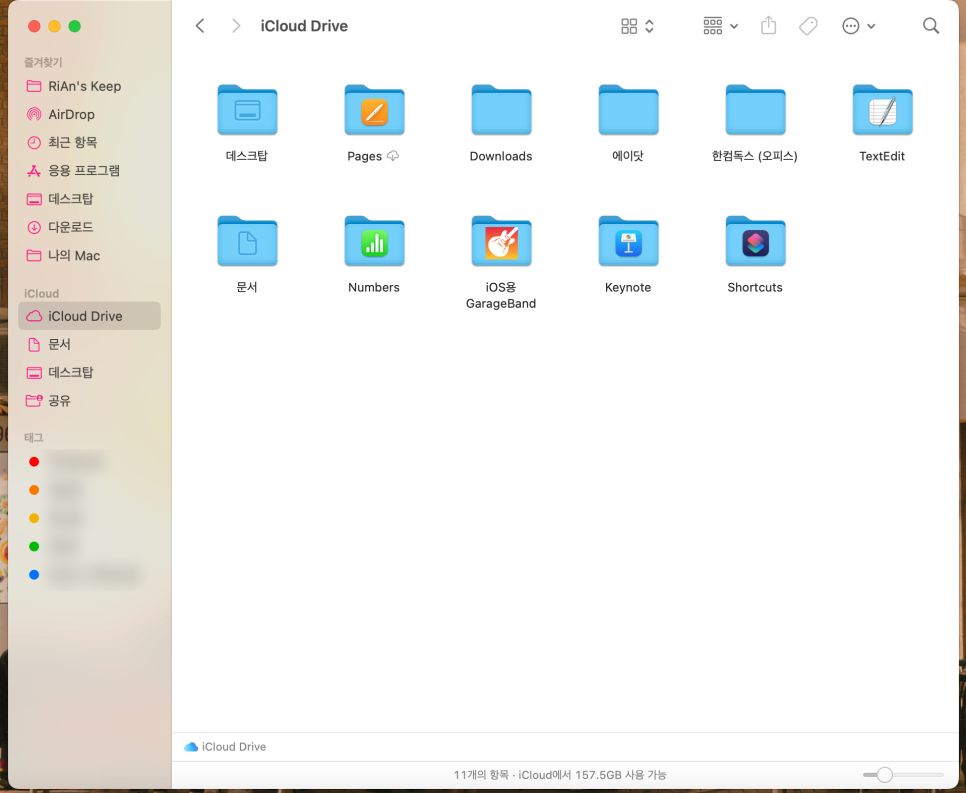The width and height of the screenshot is (966, 793).
Task: Select 데스크탑 under 즐겨찾기 in sidebar
Action: pyautogui.click(x=89, y=199)
